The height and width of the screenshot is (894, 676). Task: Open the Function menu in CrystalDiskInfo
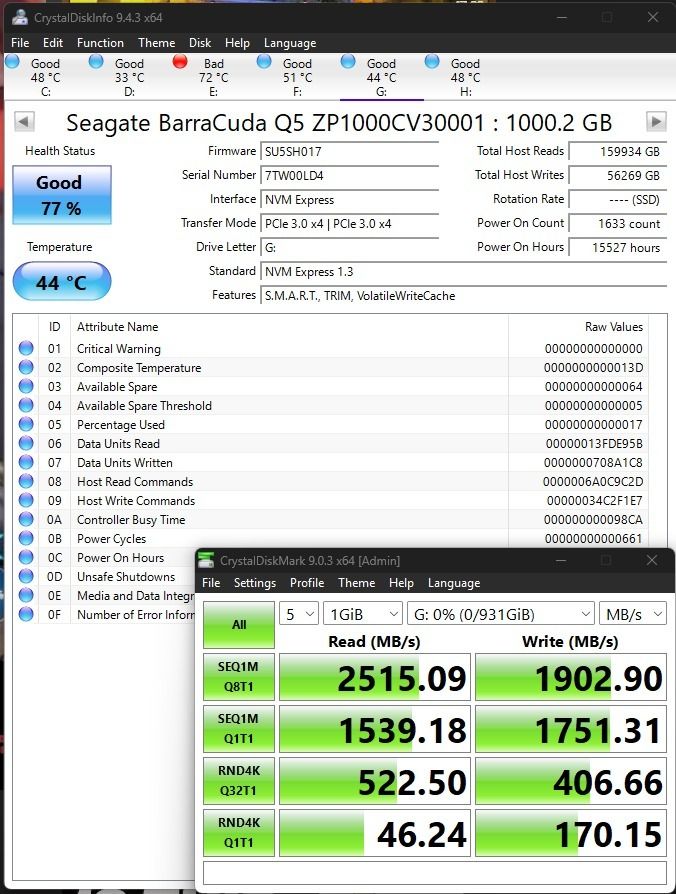(100, 43)
